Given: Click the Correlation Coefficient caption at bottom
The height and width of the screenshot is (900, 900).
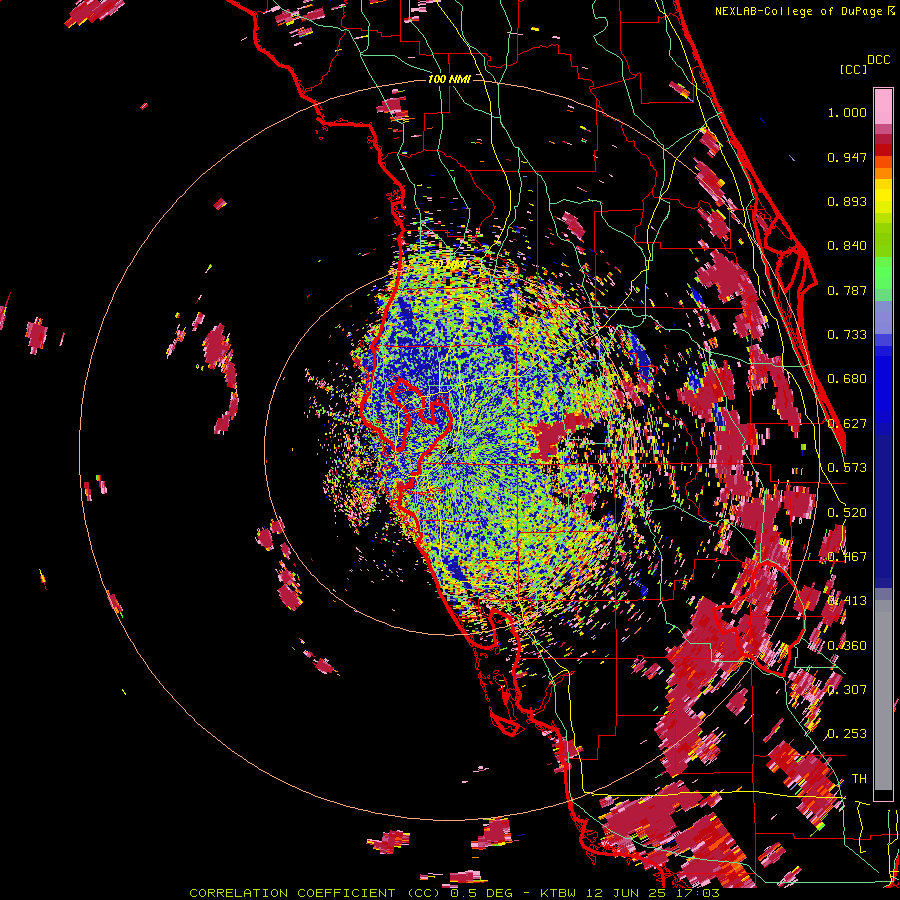Looking at the screenshot, I should point(454,893).
